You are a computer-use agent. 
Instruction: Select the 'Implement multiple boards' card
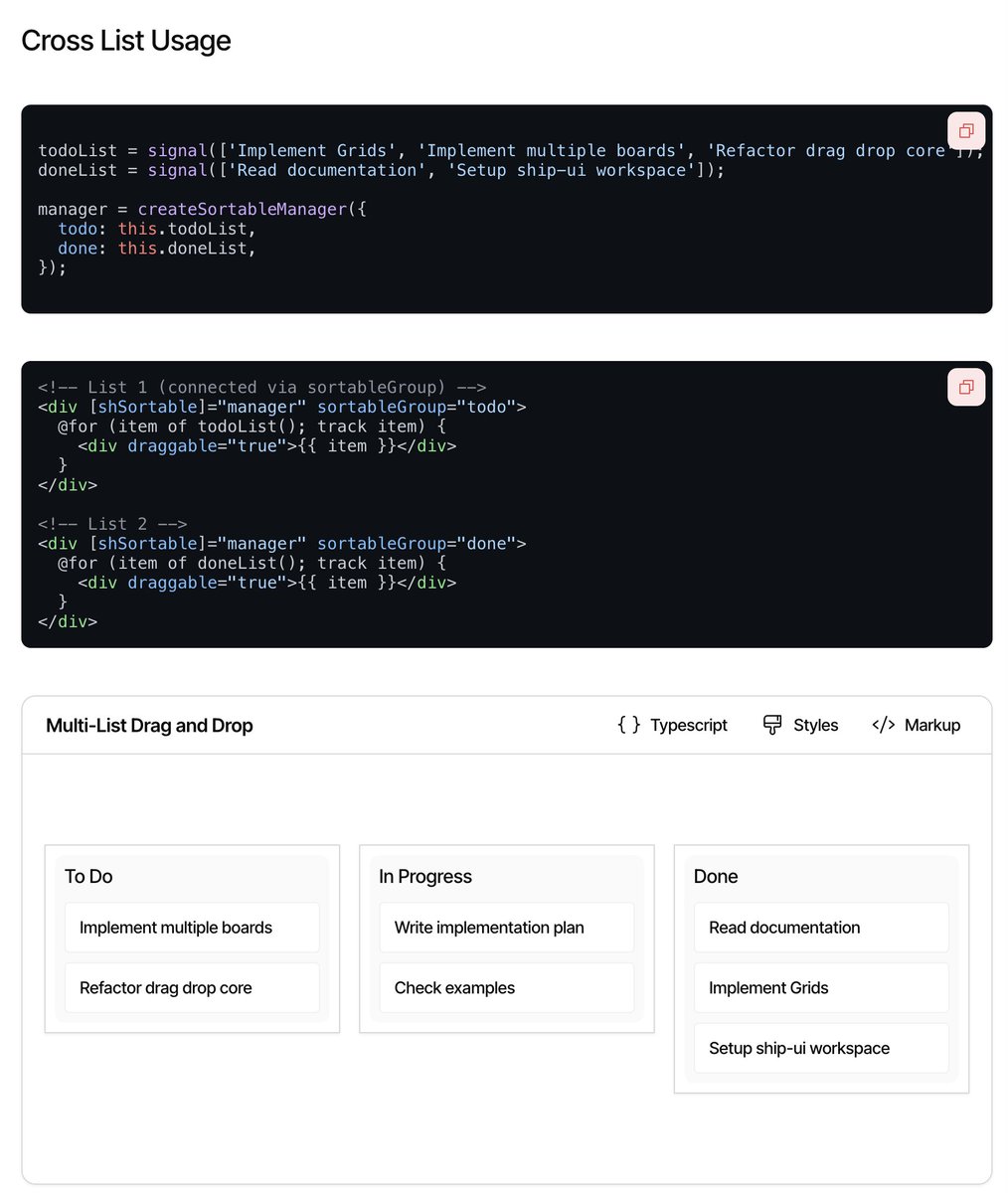(x=192, y=928)
